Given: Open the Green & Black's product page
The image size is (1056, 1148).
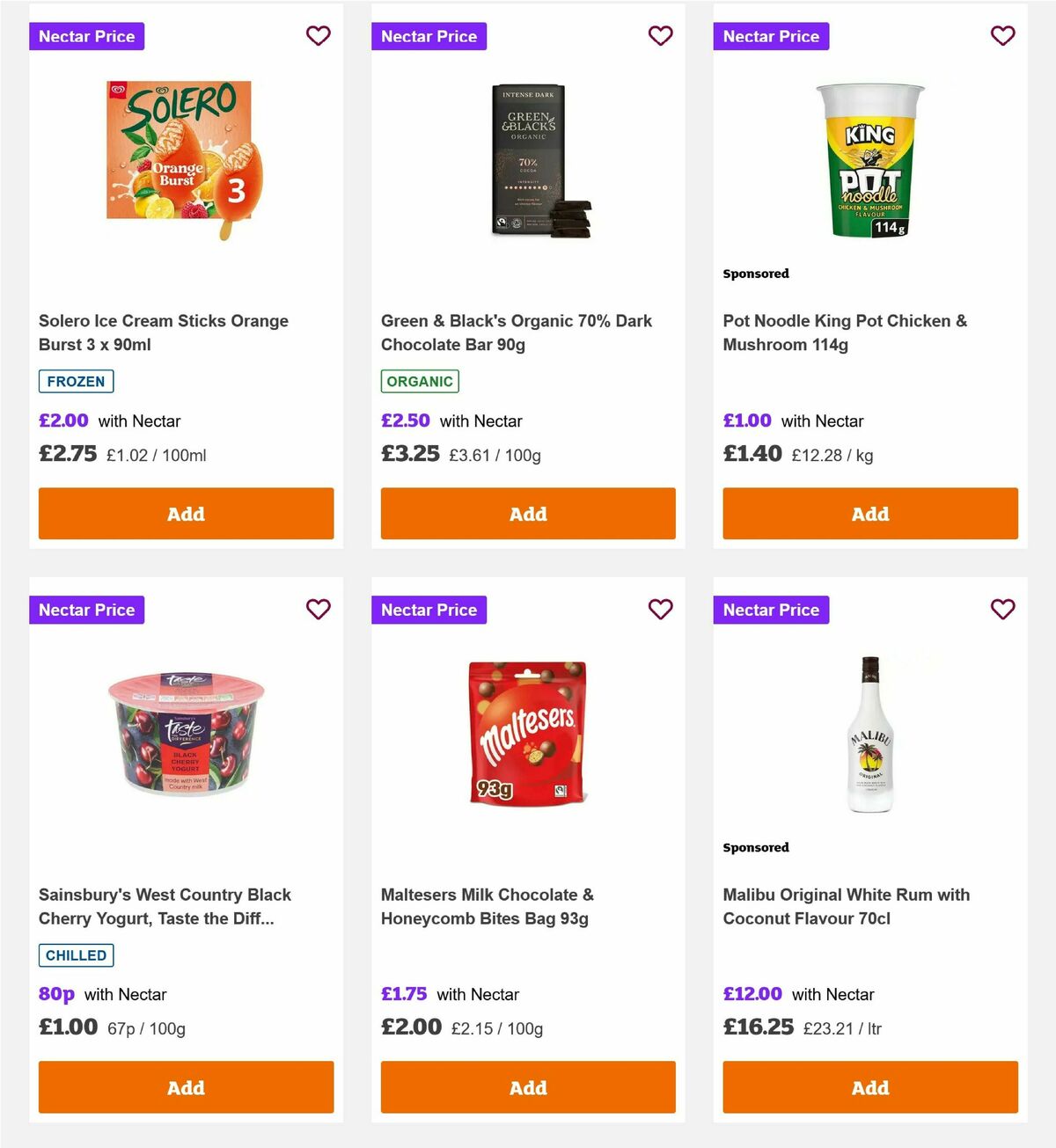Looking at the screenshot, I should click(516, 333).
